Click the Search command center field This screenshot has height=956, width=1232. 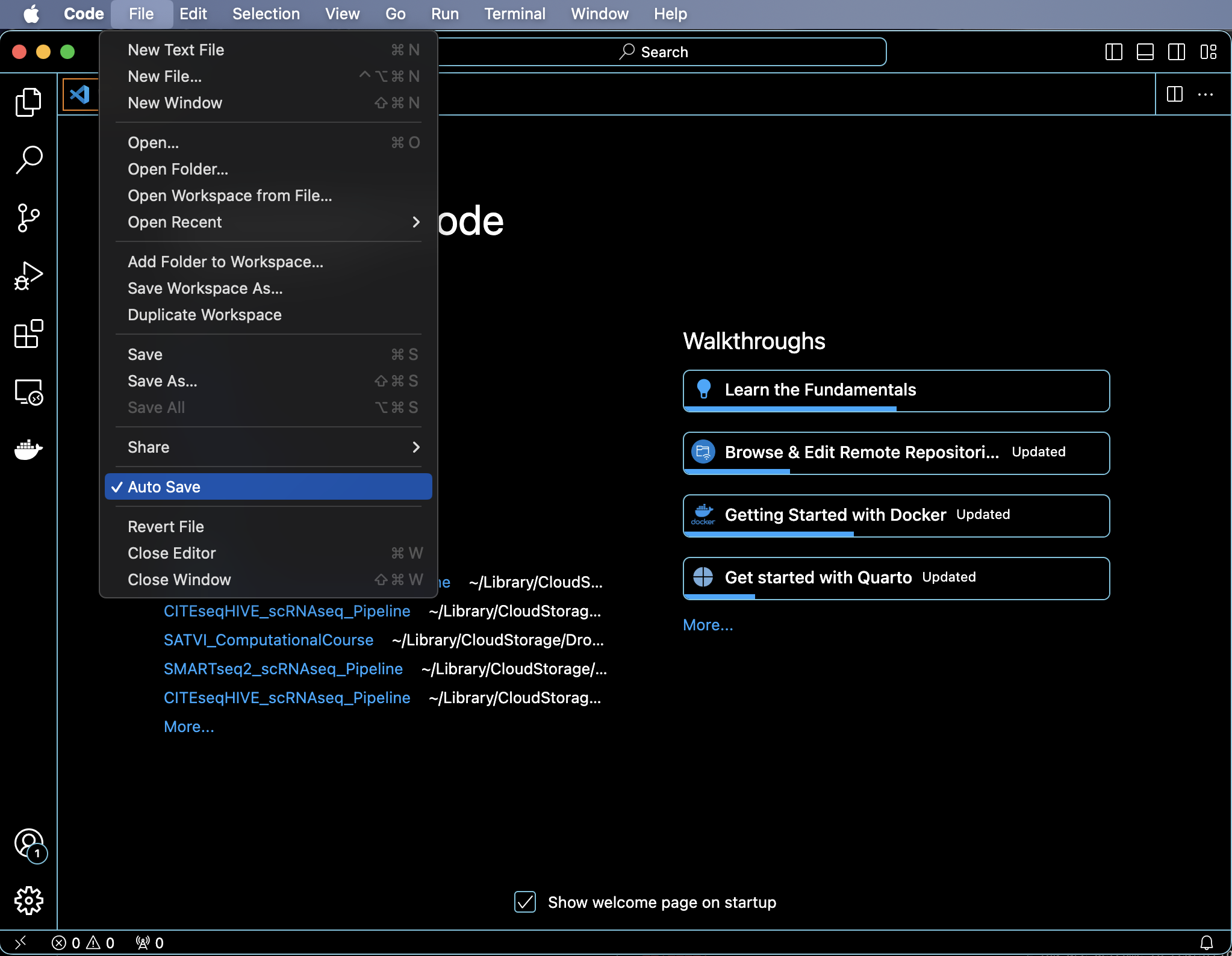click(661, 52)
